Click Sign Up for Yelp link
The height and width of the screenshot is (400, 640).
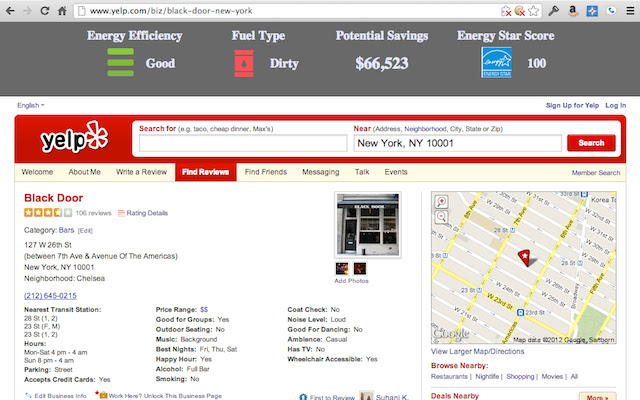[572, 105]
